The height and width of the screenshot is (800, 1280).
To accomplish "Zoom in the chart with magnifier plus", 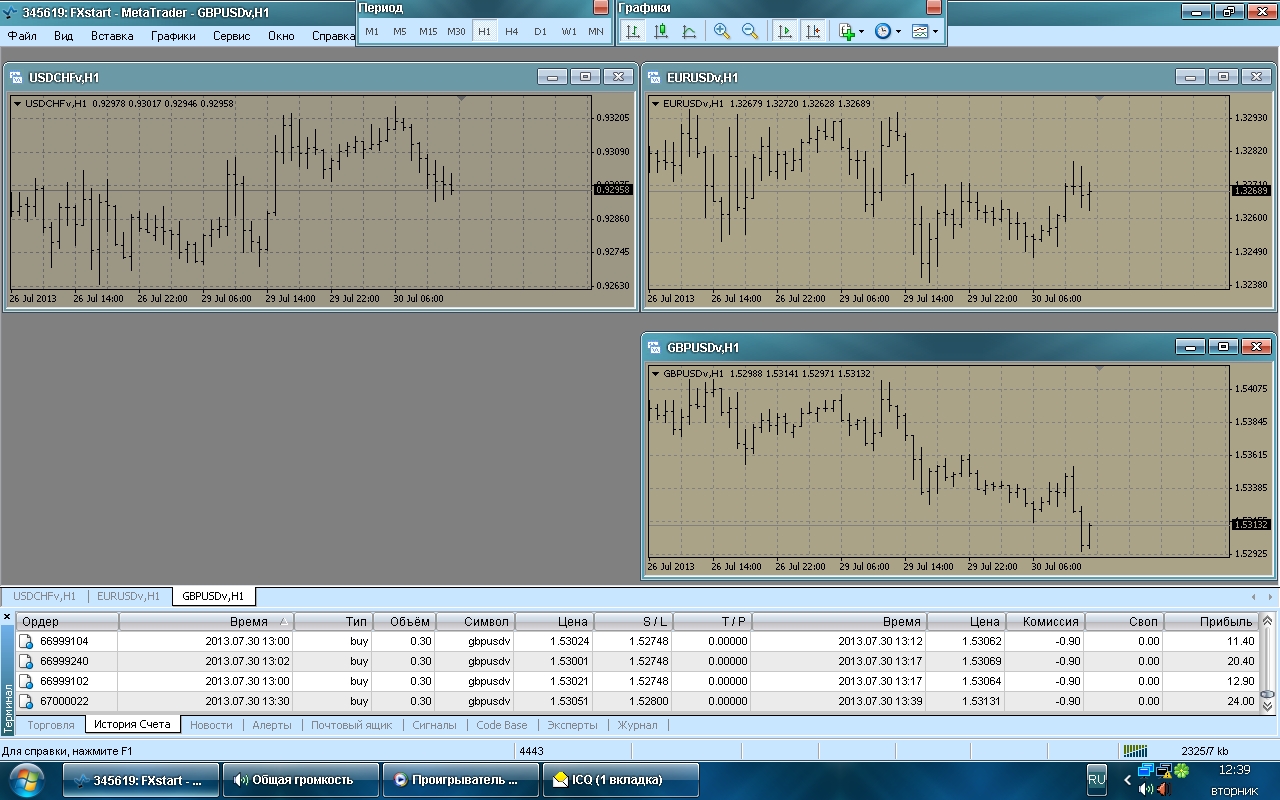I will 722,31.
